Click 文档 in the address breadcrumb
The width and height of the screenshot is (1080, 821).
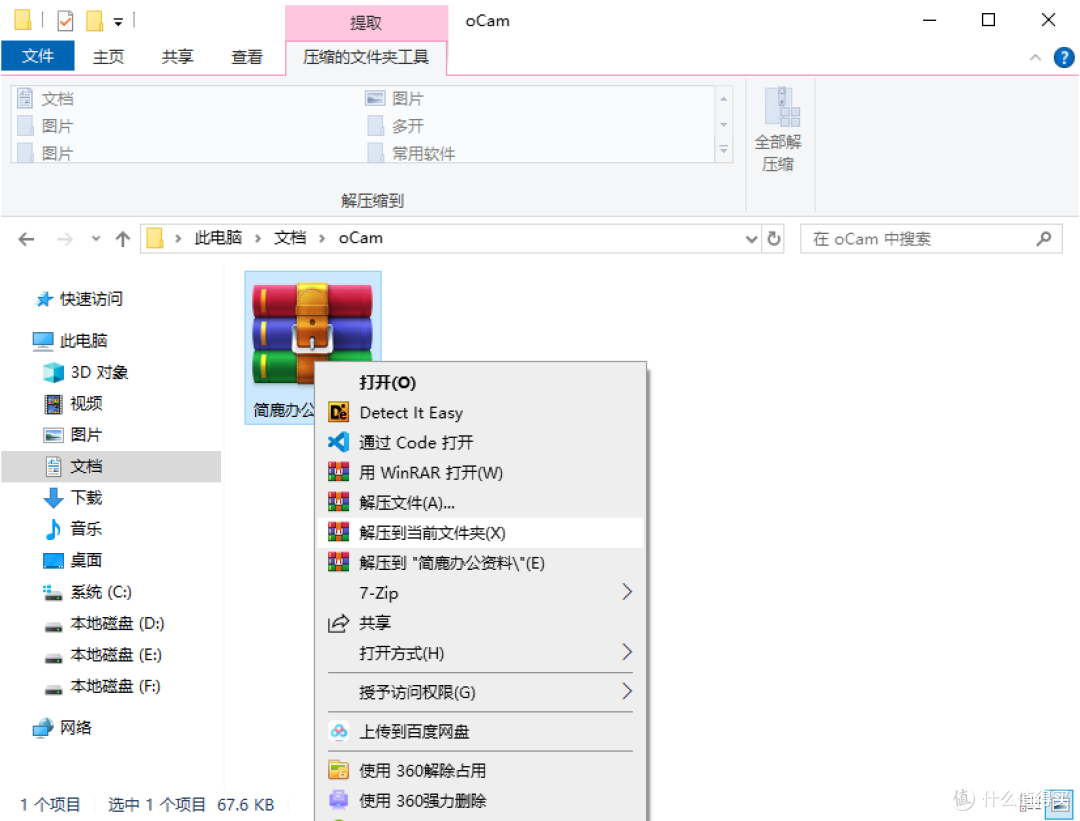(x=290, y=238)
